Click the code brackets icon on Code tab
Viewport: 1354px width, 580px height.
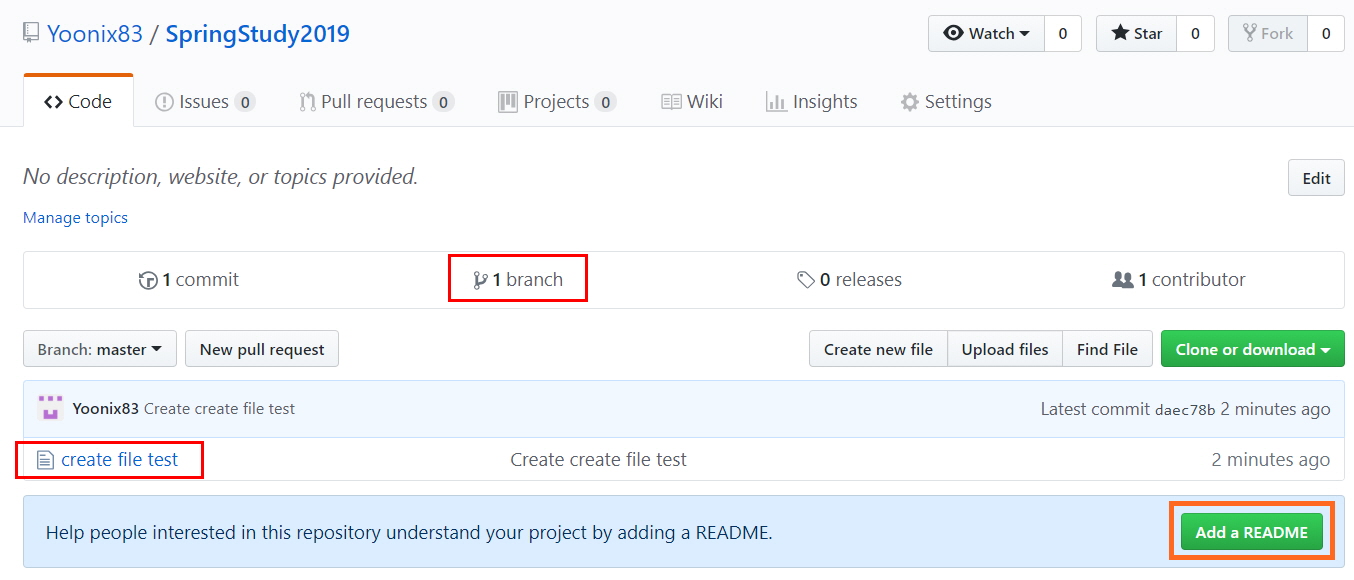[54, 102]
